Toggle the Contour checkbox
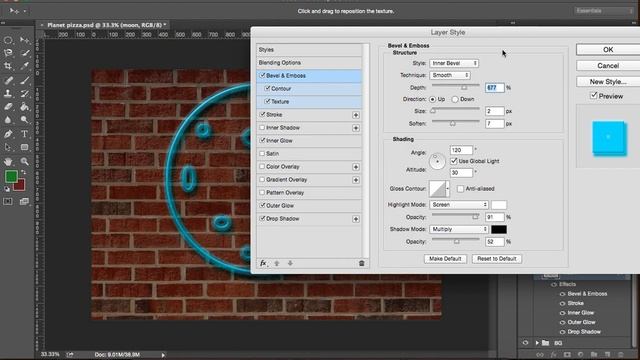Screen dimensions: 640x360 point(268,89)
